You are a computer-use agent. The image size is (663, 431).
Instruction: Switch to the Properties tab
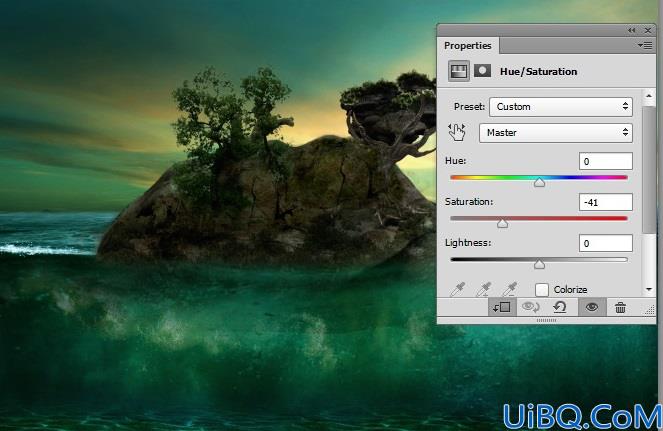[468, 46]
